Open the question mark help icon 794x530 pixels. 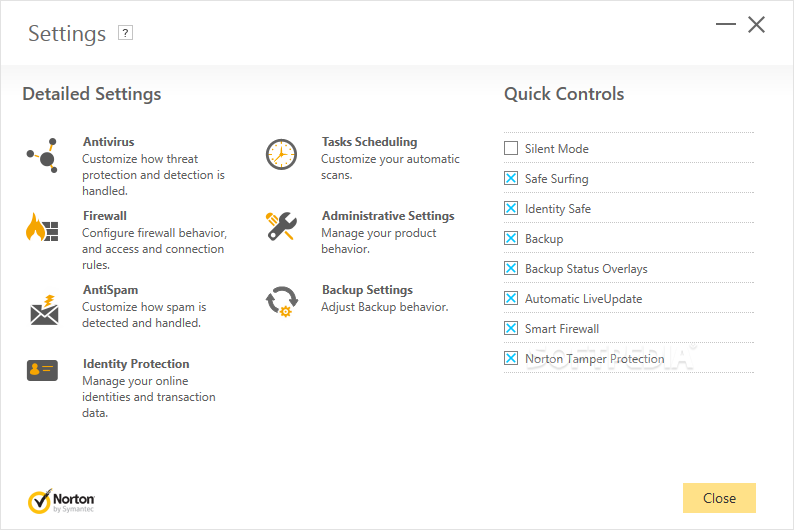[x=125, y=33]
